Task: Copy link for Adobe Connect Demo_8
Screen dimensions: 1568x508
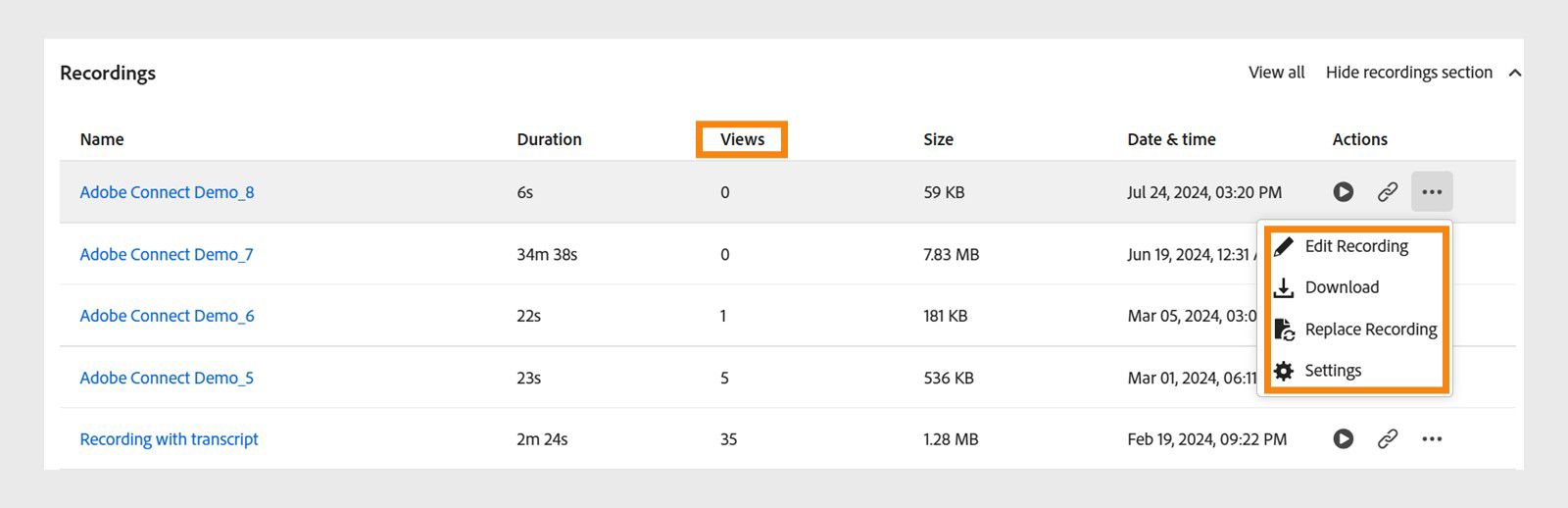Action: [1387, 192]
